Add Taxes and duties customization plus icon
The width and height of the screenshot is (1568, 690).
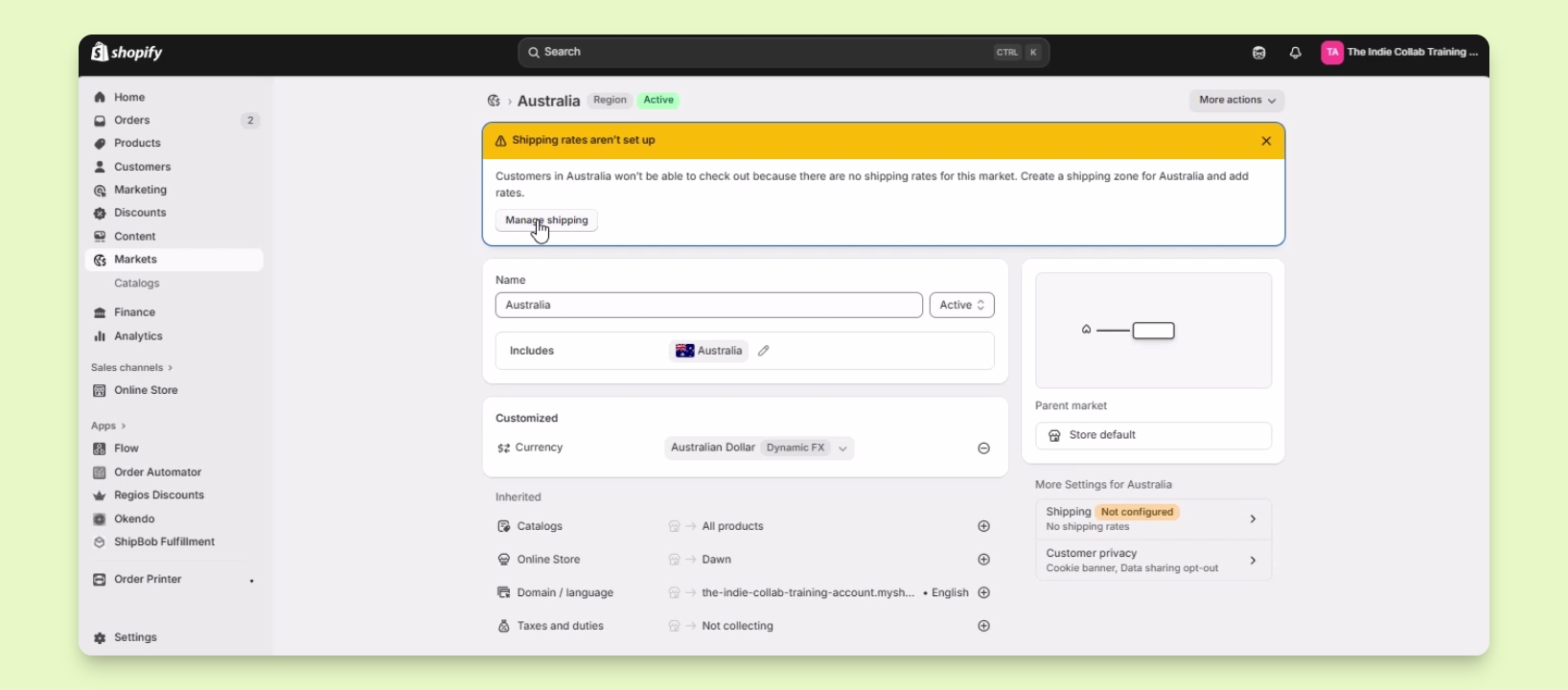coord(984,627)
